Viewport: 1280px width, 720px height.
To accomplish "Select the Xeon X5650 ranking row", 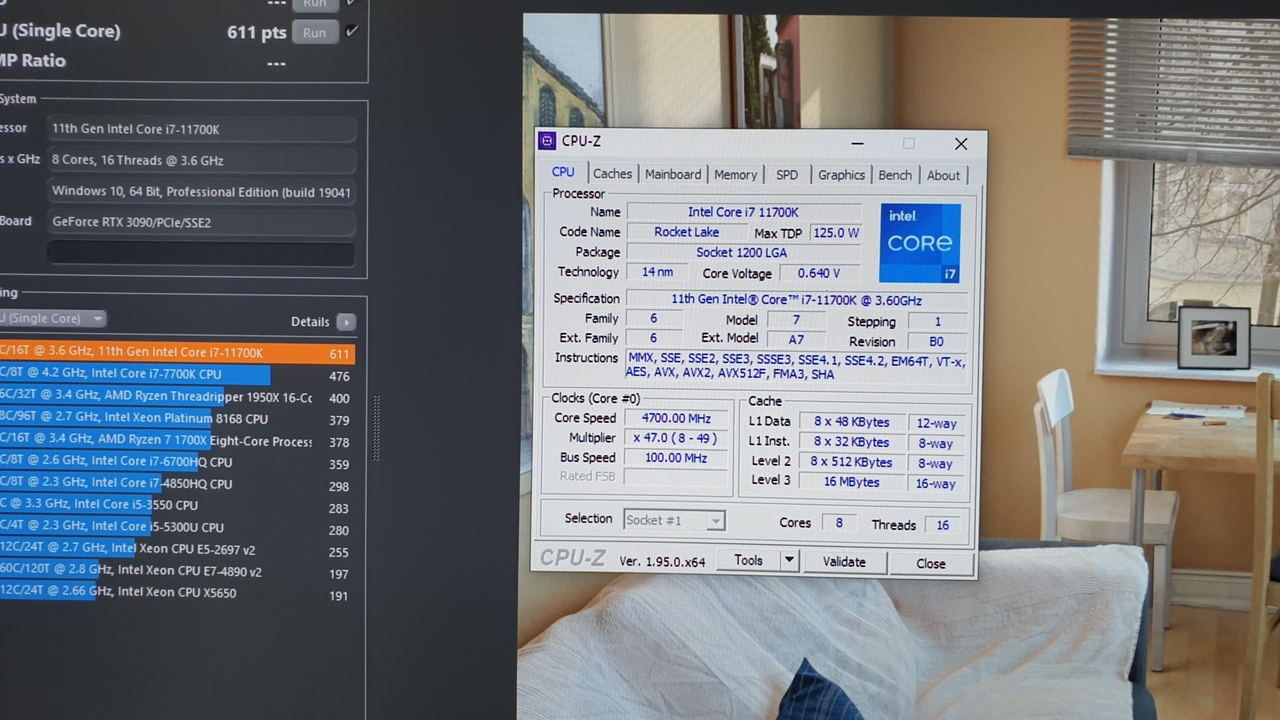I will [x=177, y=593].
